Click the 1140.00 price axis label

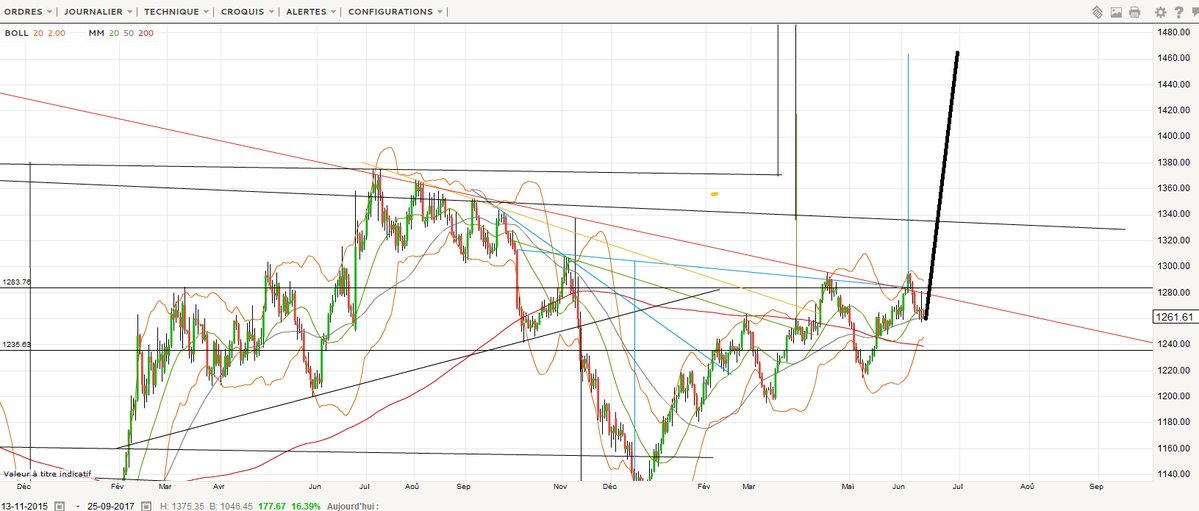(x=1176, y=474)
